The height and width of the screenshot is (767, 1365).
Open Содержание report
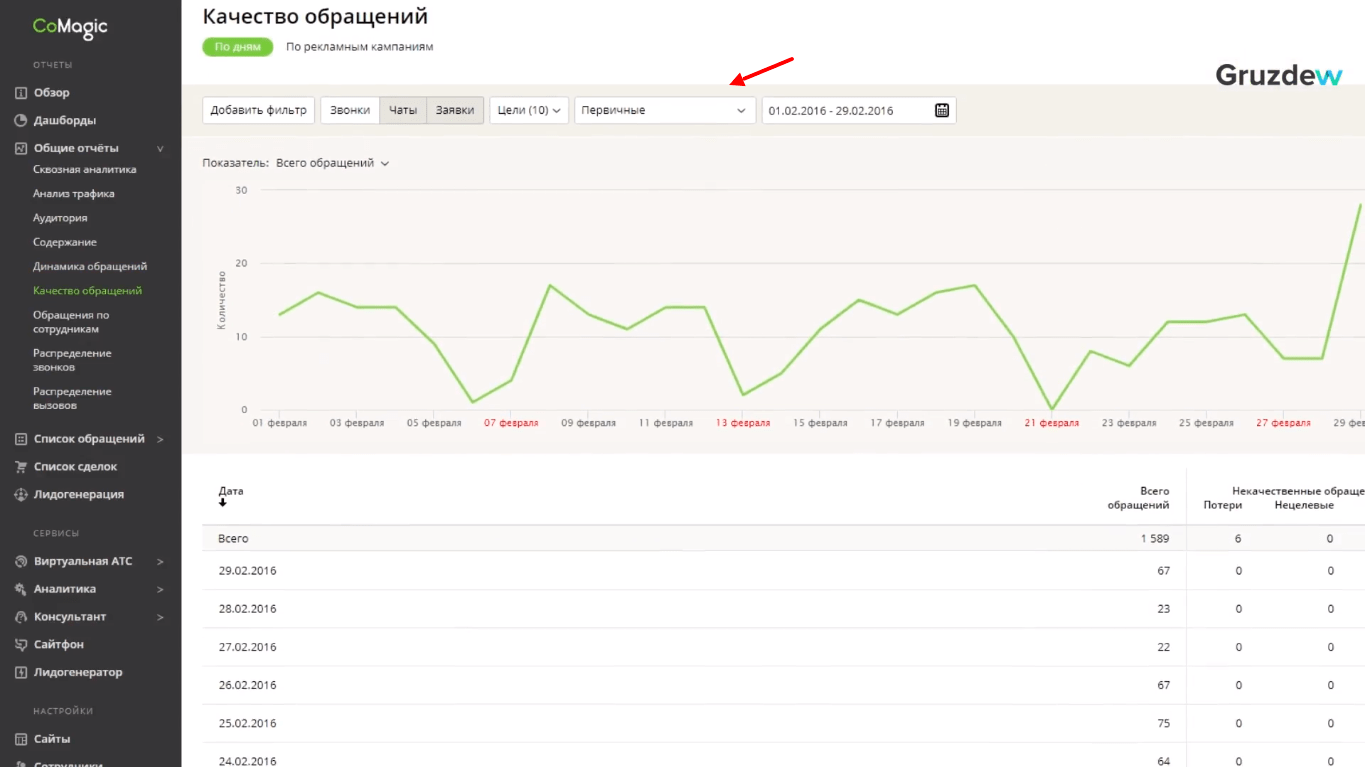point(65,242)
